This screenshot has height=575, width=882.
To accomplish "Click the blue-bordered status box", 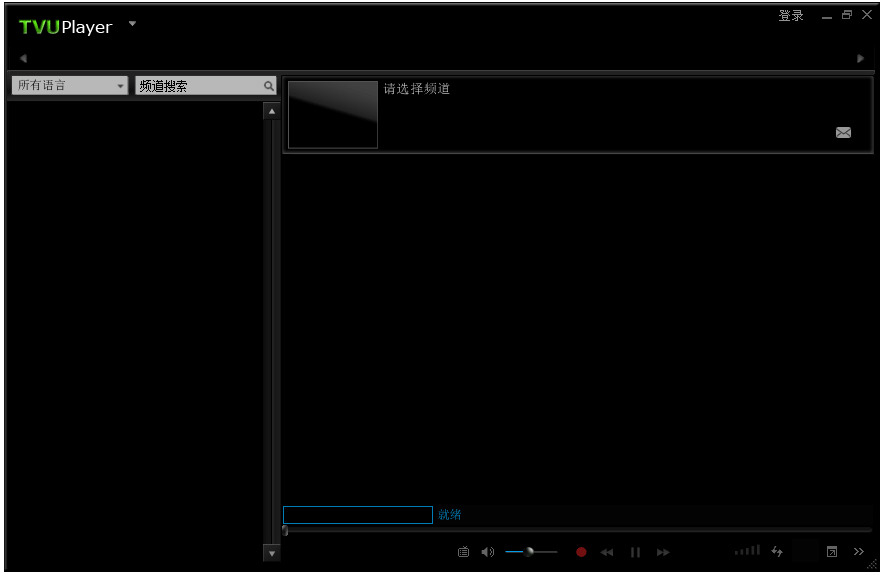I will pos(358,515).
